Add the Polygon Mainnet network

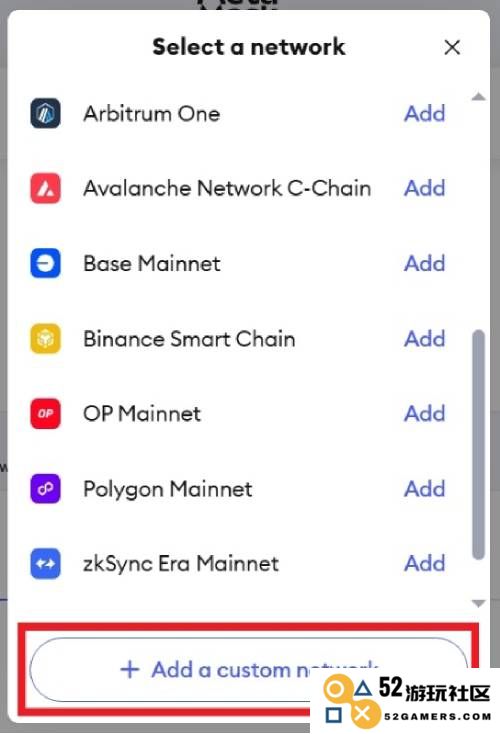click(425, 489)
